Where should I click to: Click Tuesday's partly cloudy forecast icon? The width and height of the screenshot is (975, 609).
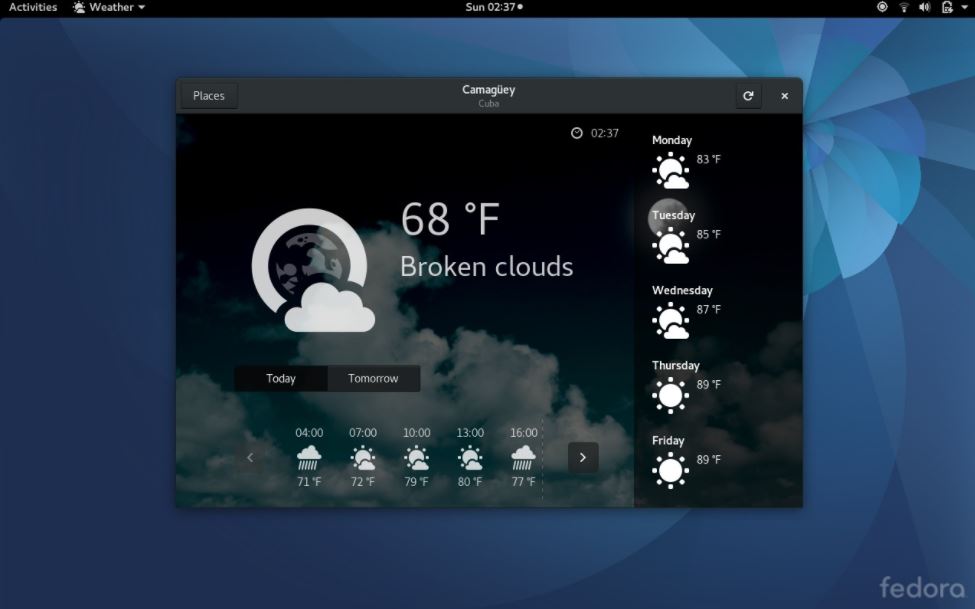pos(670,246)
